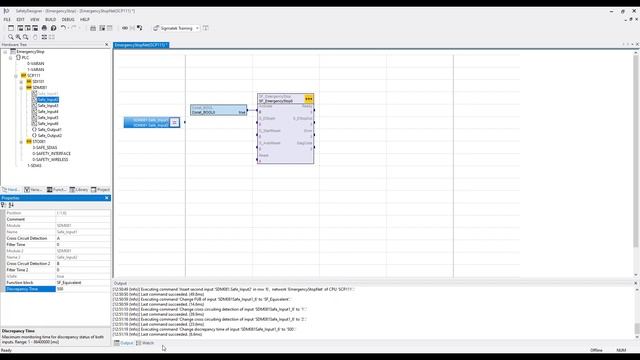Collapse the PLC tree node
This screenshot has width=640, height=360.
11,58
